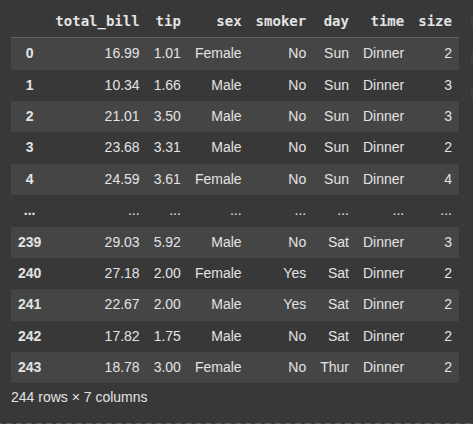Click the smoker column header
Screen dimensions: 473x424
[x=281, y=21]
